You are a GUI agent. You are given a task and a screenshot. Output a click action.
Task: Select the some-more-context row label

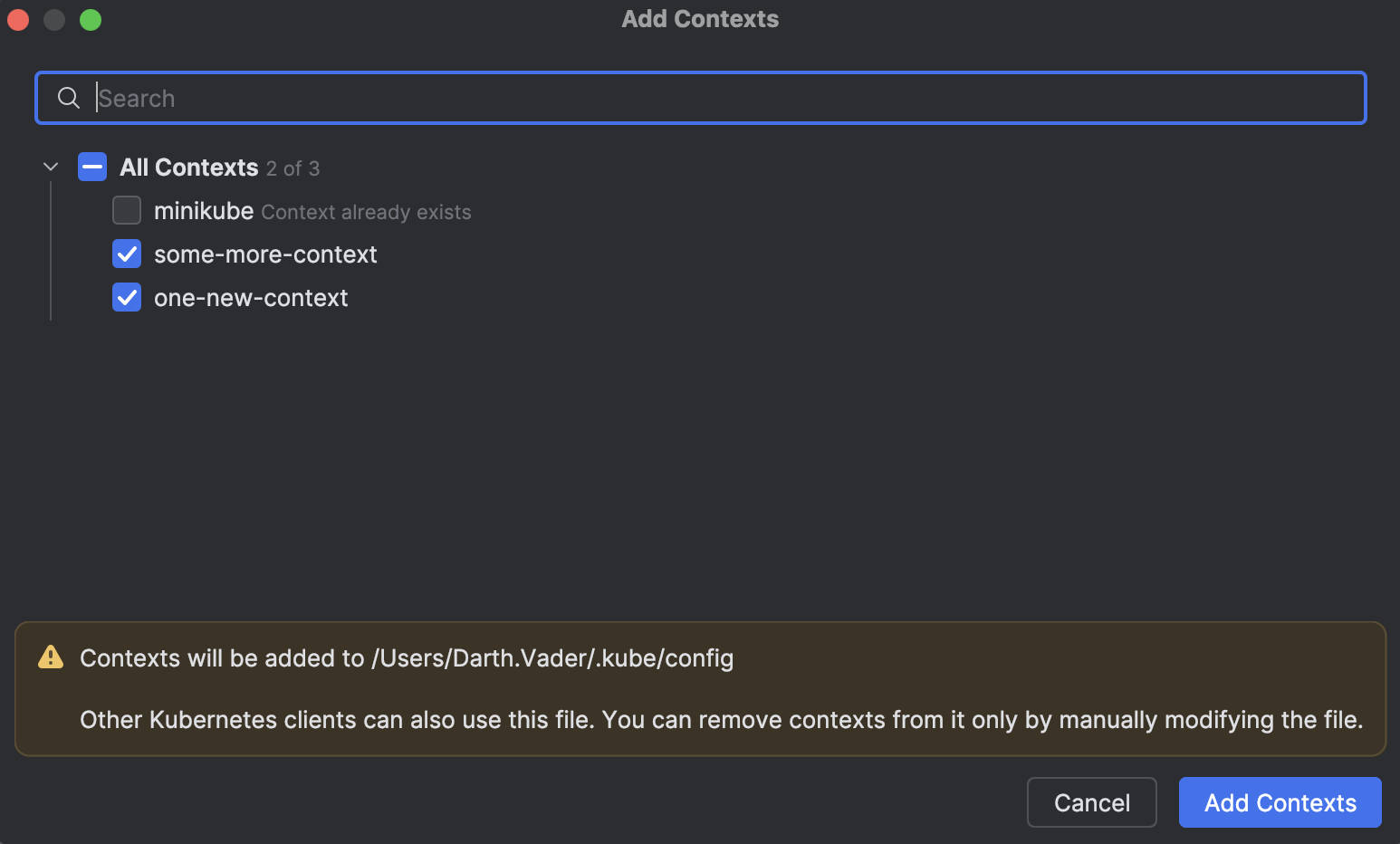[265, 254]
